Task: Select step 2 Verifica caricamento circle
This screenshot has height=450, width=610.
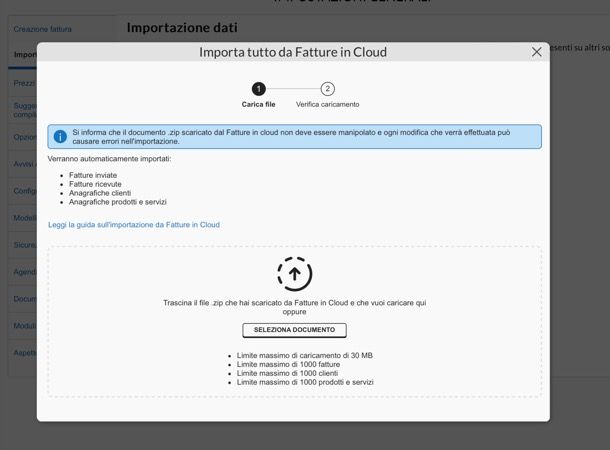Action: 328,89
